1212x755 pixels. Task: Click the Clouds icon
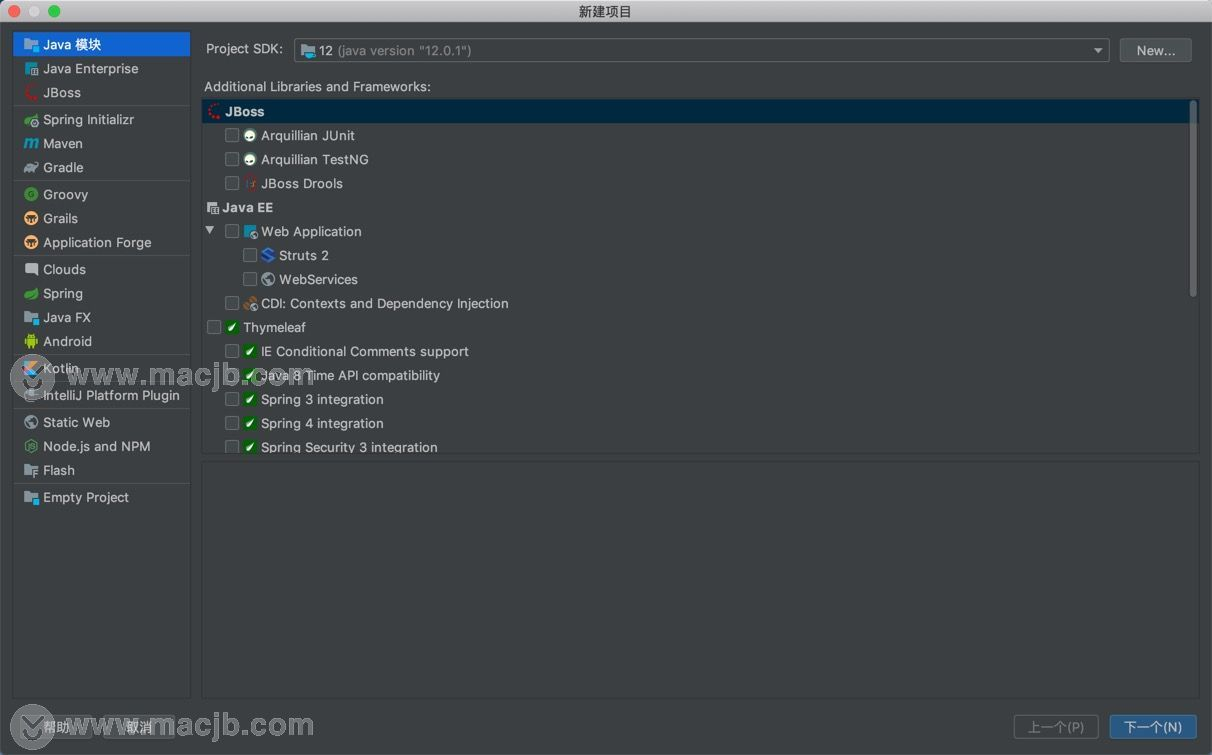pyautogui.click(x=31, y=269)
